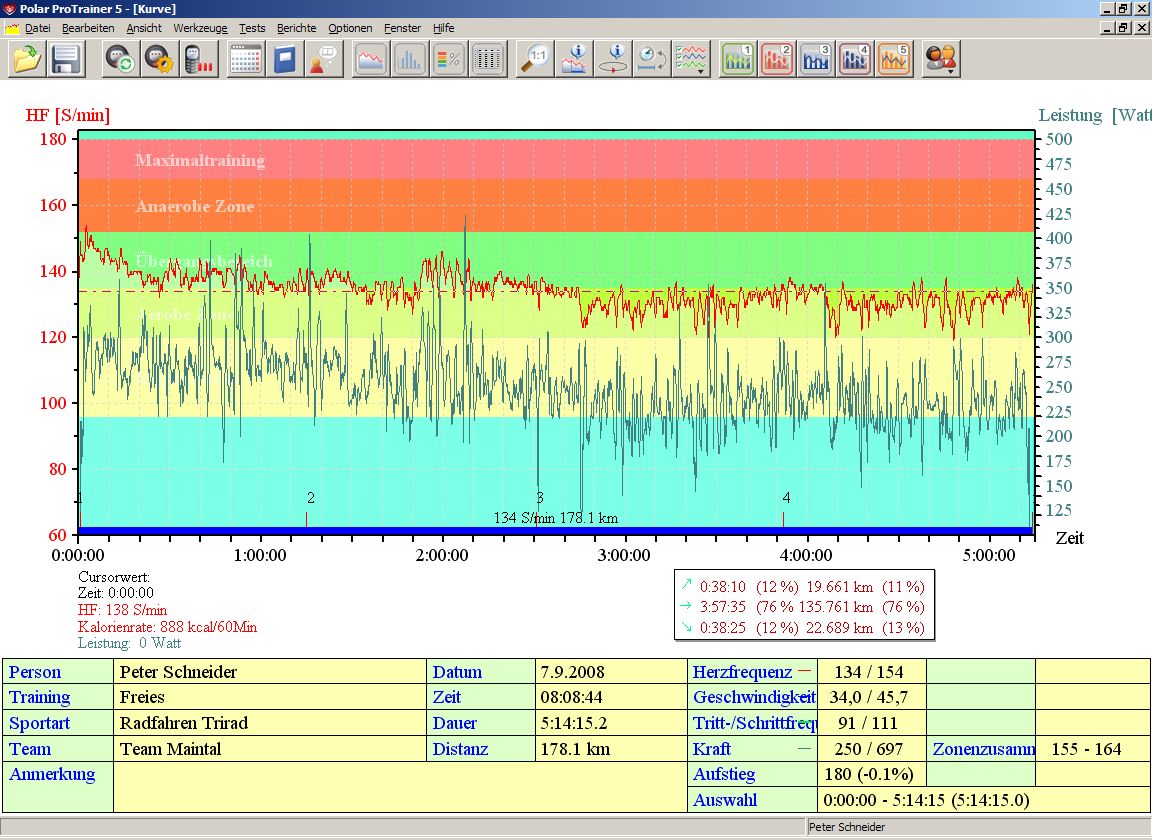Save exercise with the floppy disk icon

[x=66, y=59]
